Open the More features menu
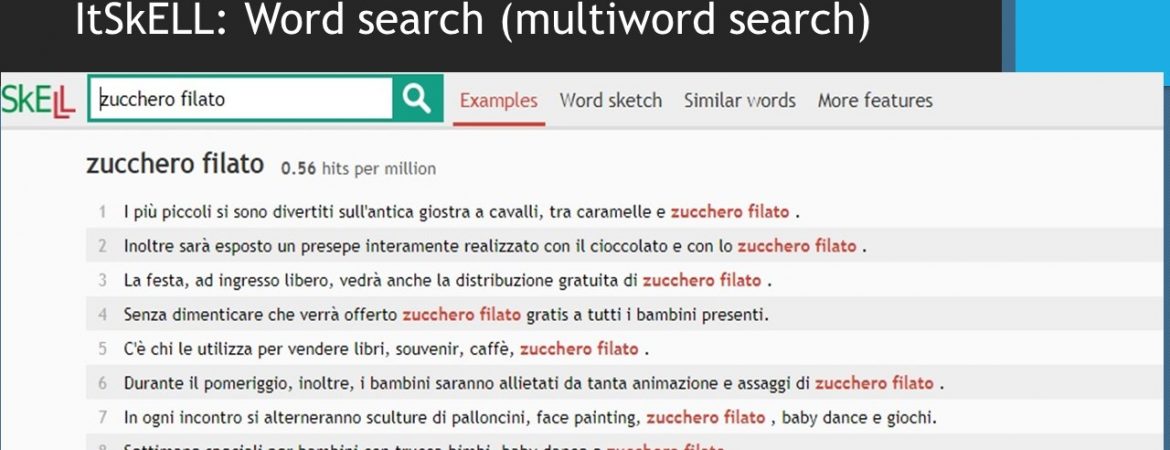 [x=874, y=100]
